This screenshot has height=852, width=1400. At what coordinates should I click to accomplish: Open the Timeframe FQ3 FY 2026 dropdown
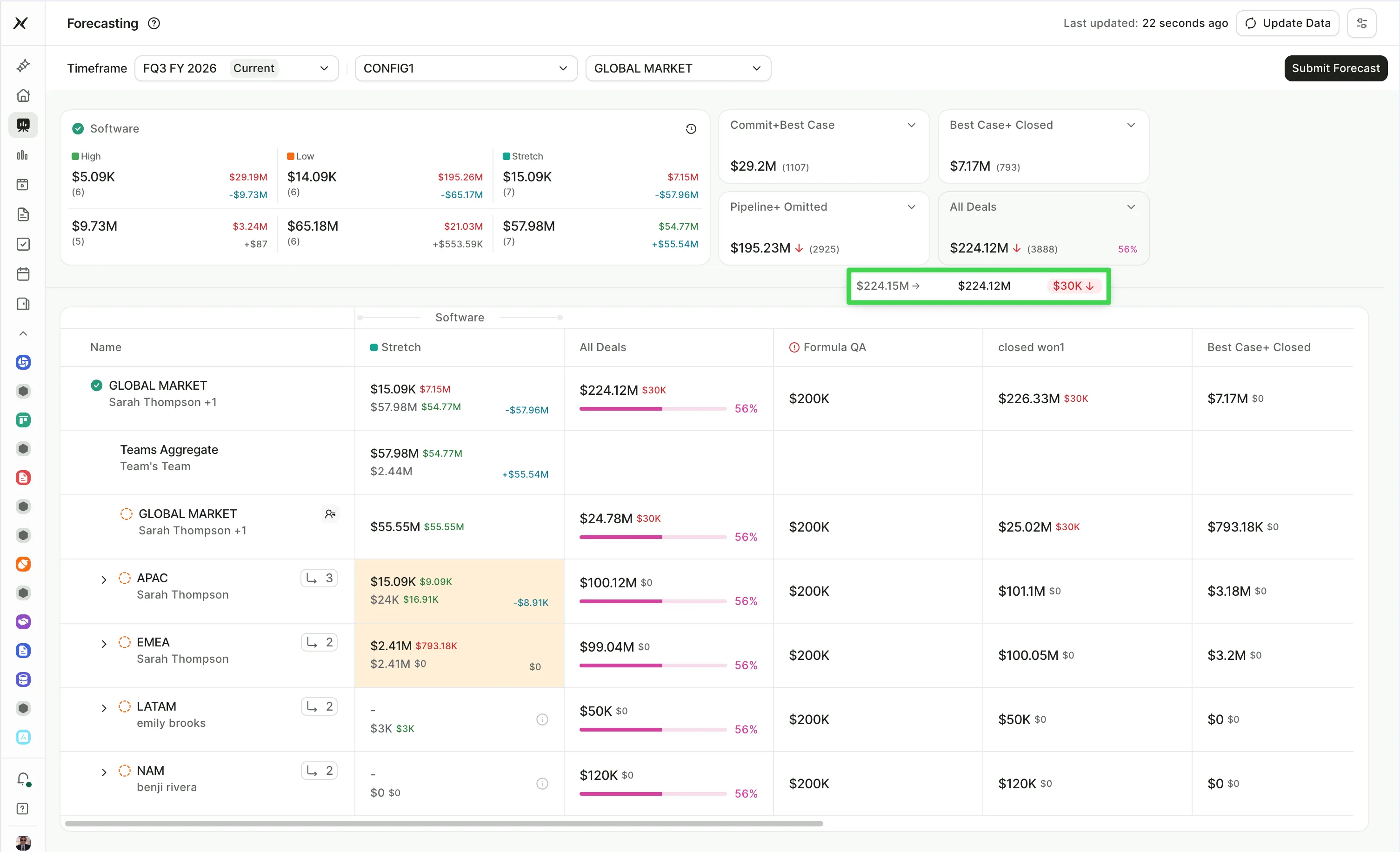pyautogui.click(x=236, y=68)
